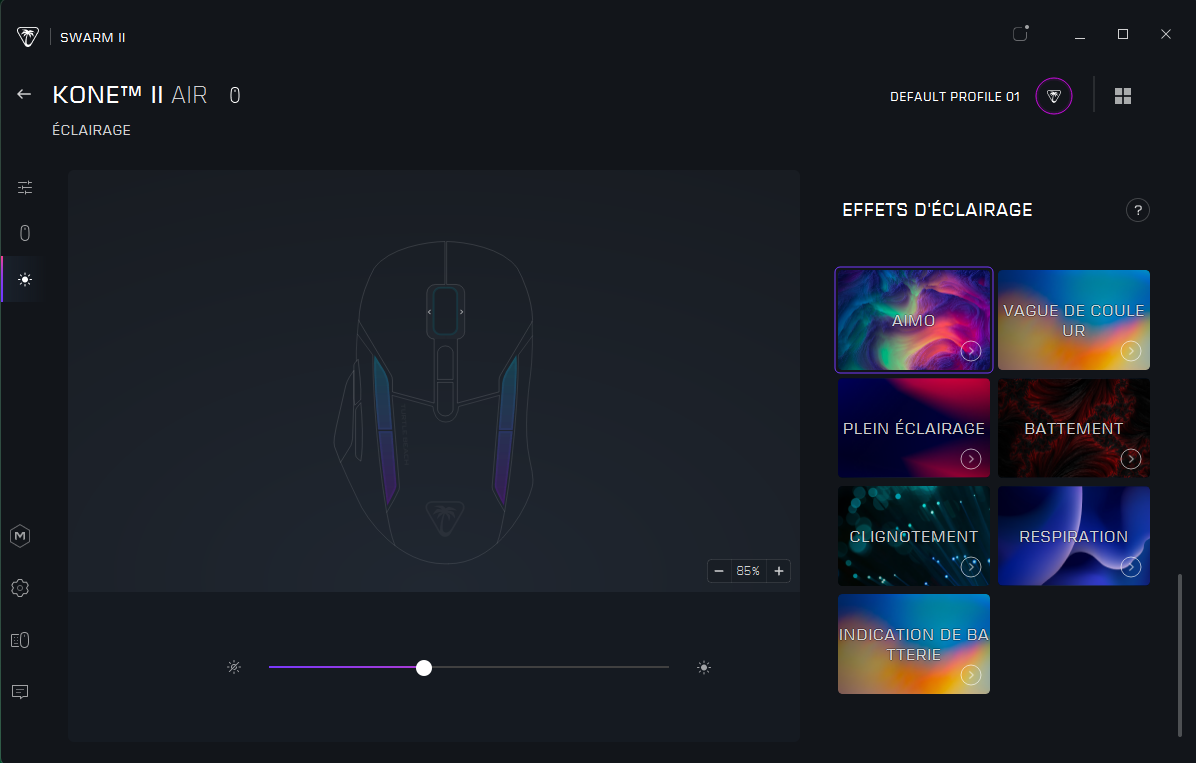Zoom out with the minus button

click(719, 571)
